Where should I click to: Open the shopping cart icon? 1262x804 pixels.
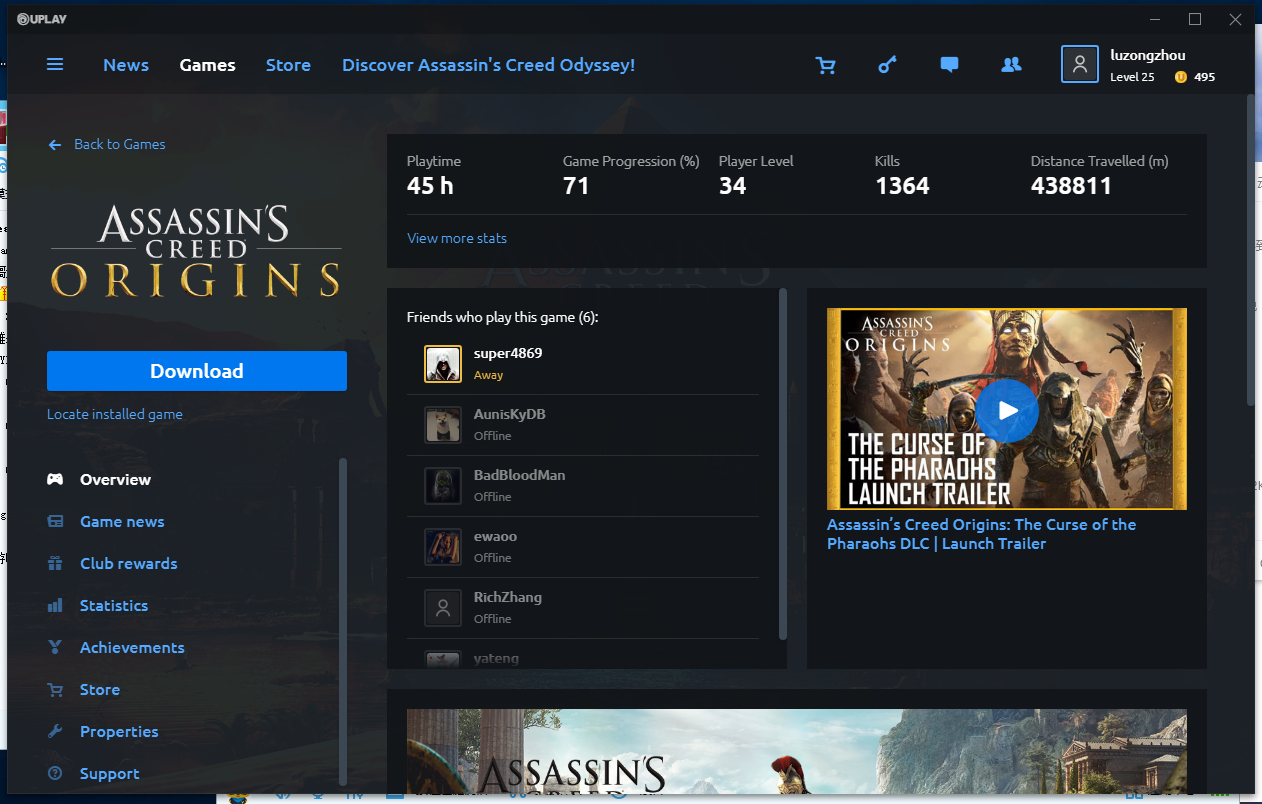[x=826, y=65]
